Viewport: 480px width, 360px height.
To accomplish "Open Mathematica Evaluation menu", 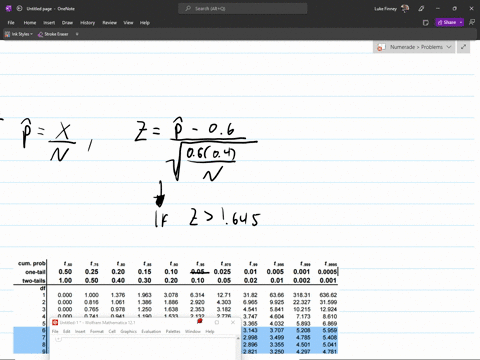I will coord(151,331).
